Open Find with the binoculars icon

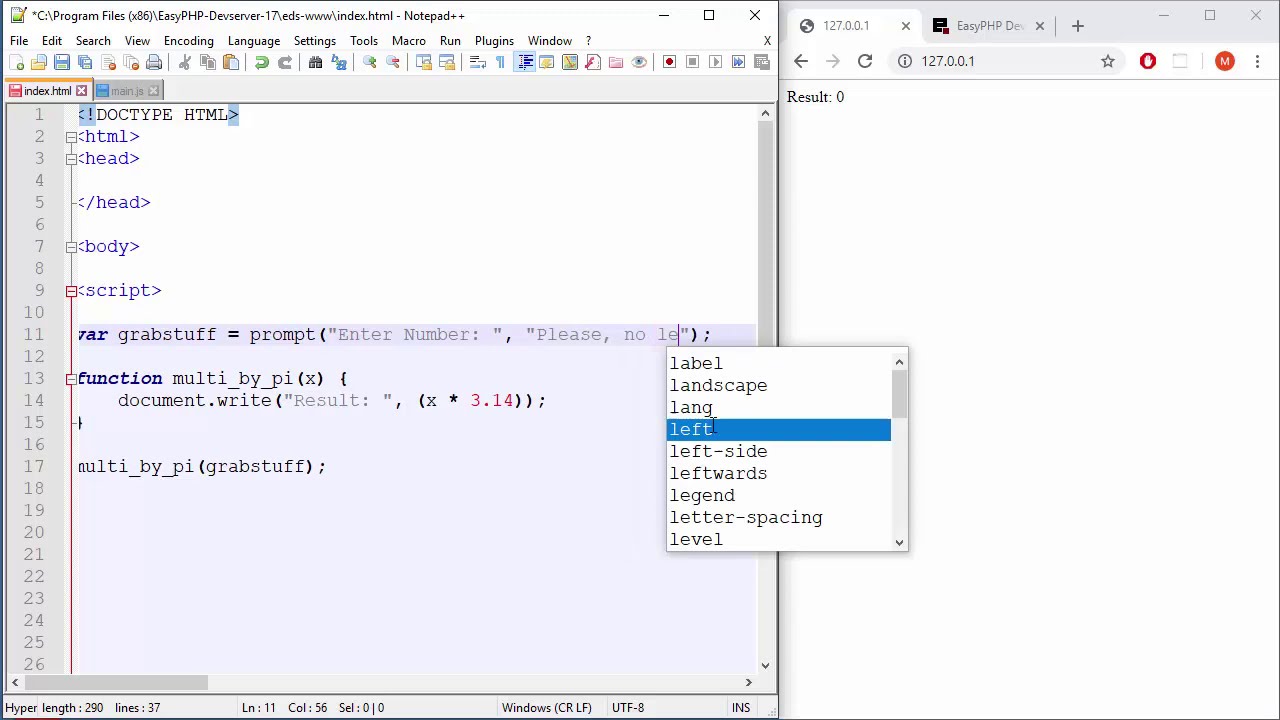(316, 62)
